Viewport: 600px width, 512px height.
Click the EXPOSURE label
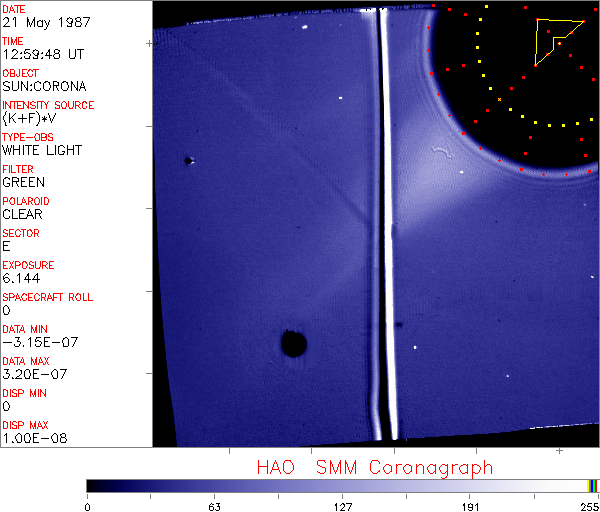(x=28, y=265)
